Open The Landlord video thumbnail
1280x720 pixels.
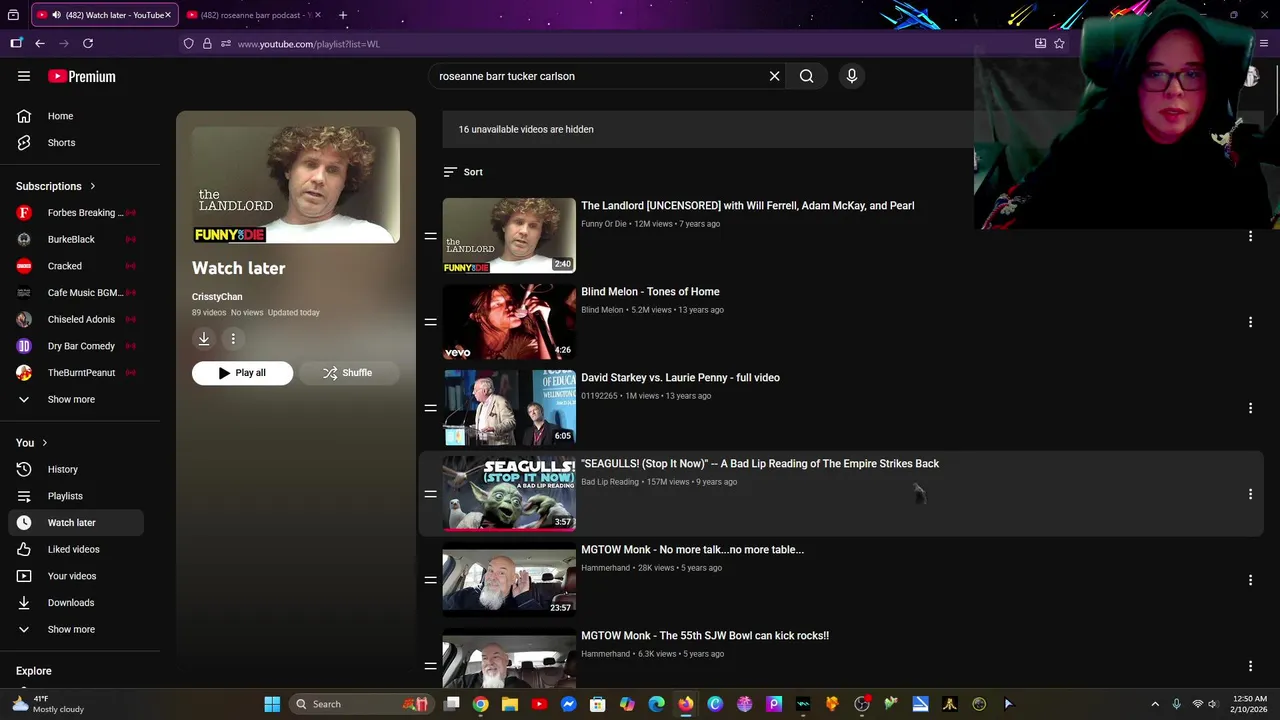tap(509, 236)
